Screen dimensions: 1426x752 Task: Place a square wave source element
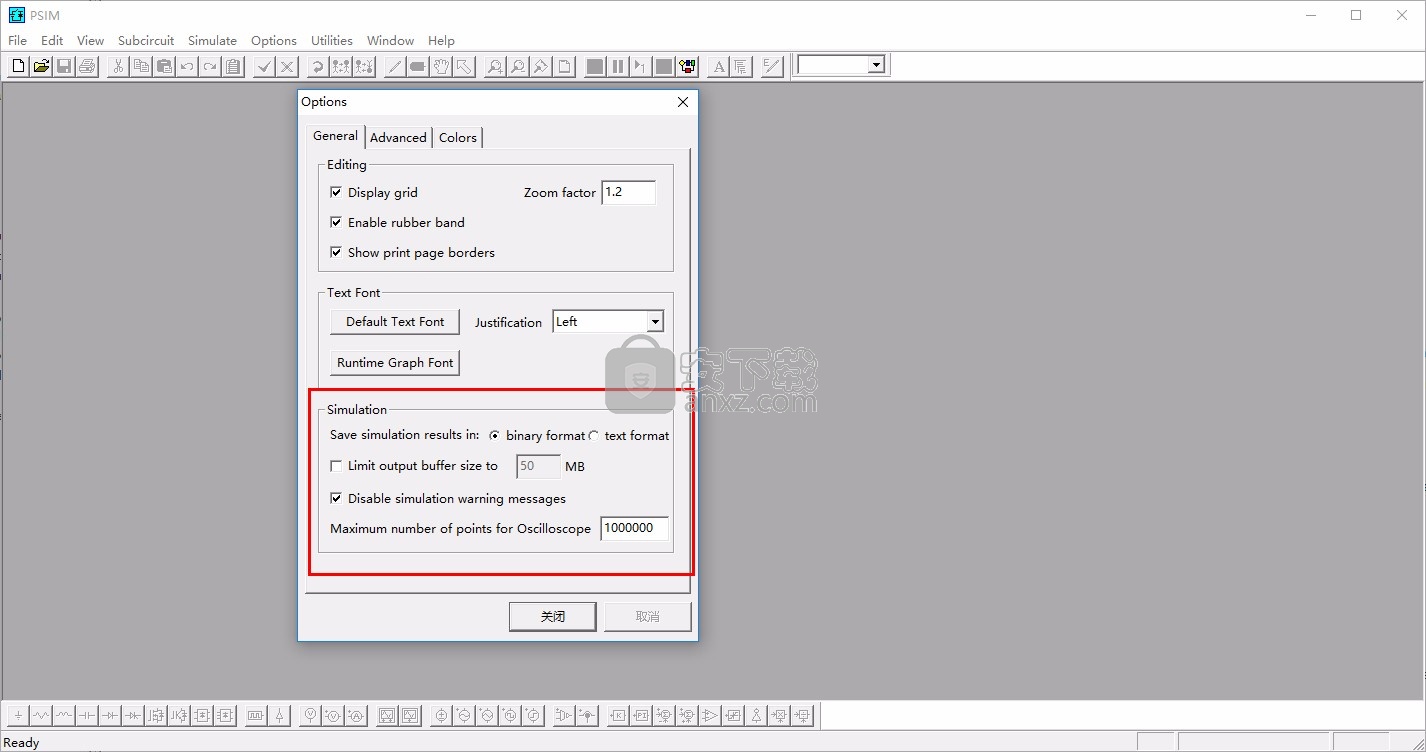point(509,715)
